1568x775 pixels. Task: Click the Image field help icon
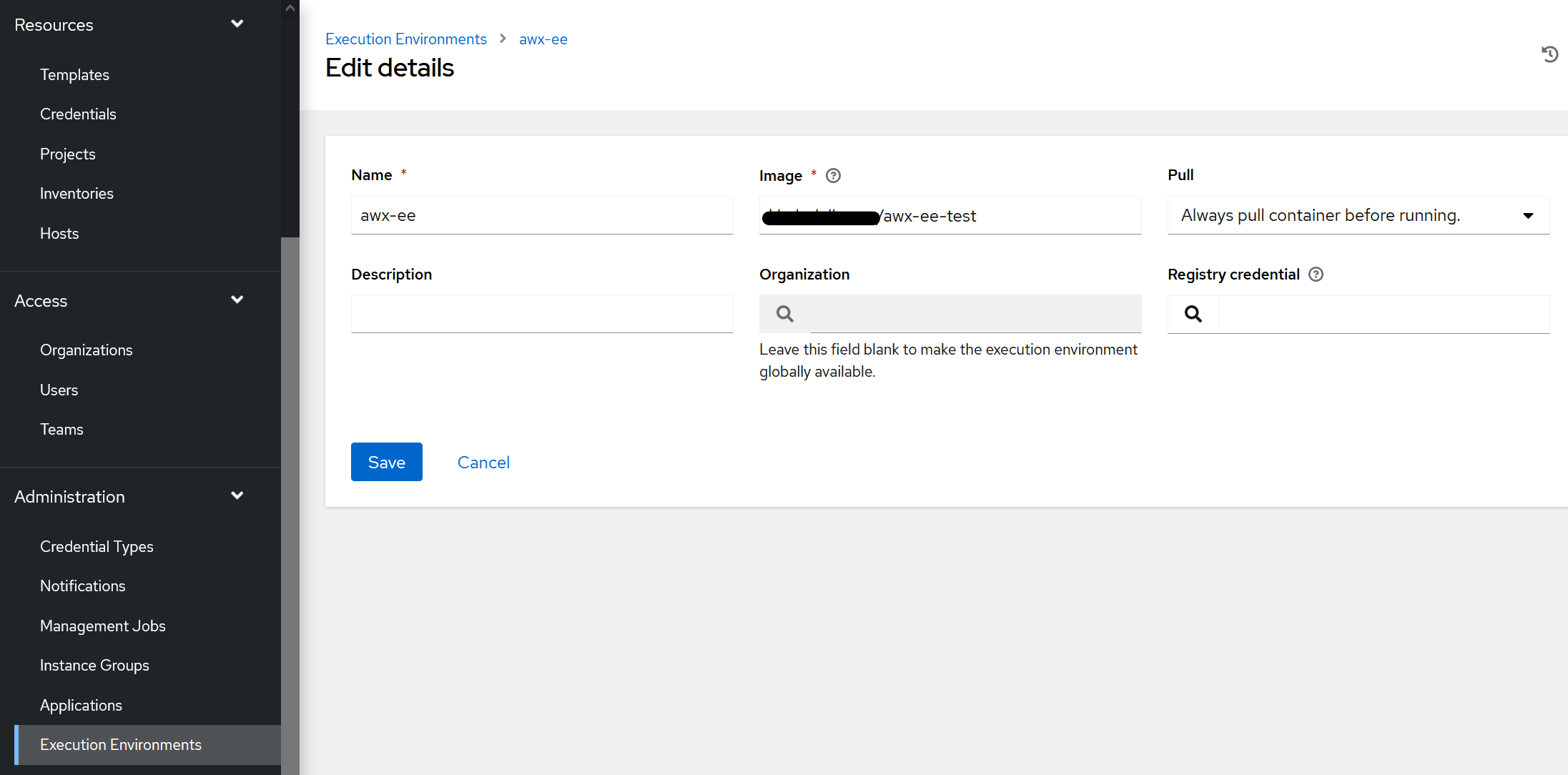coord(833,176)
